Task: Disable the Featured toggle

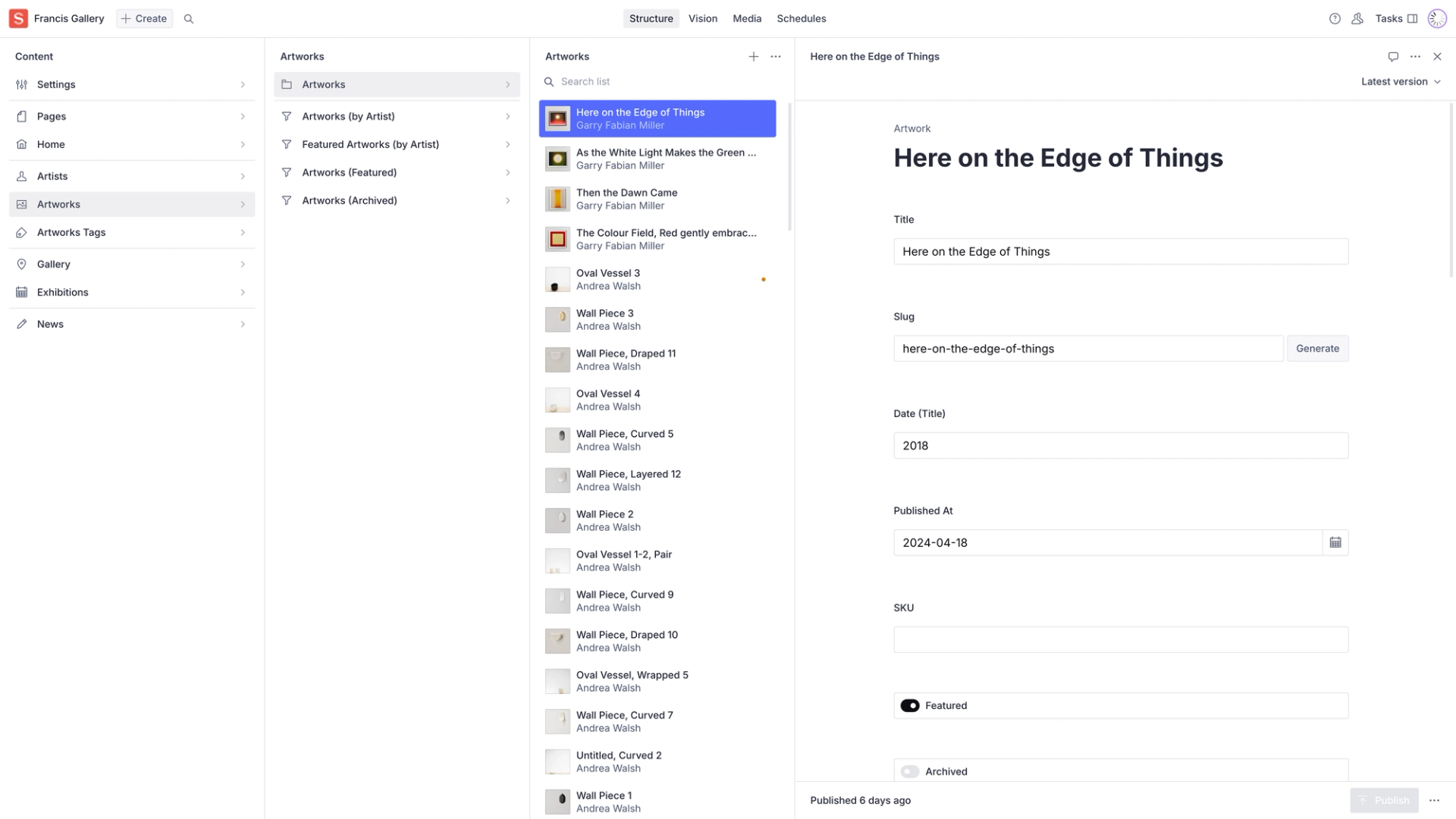Action: click(x=910, y=706)
